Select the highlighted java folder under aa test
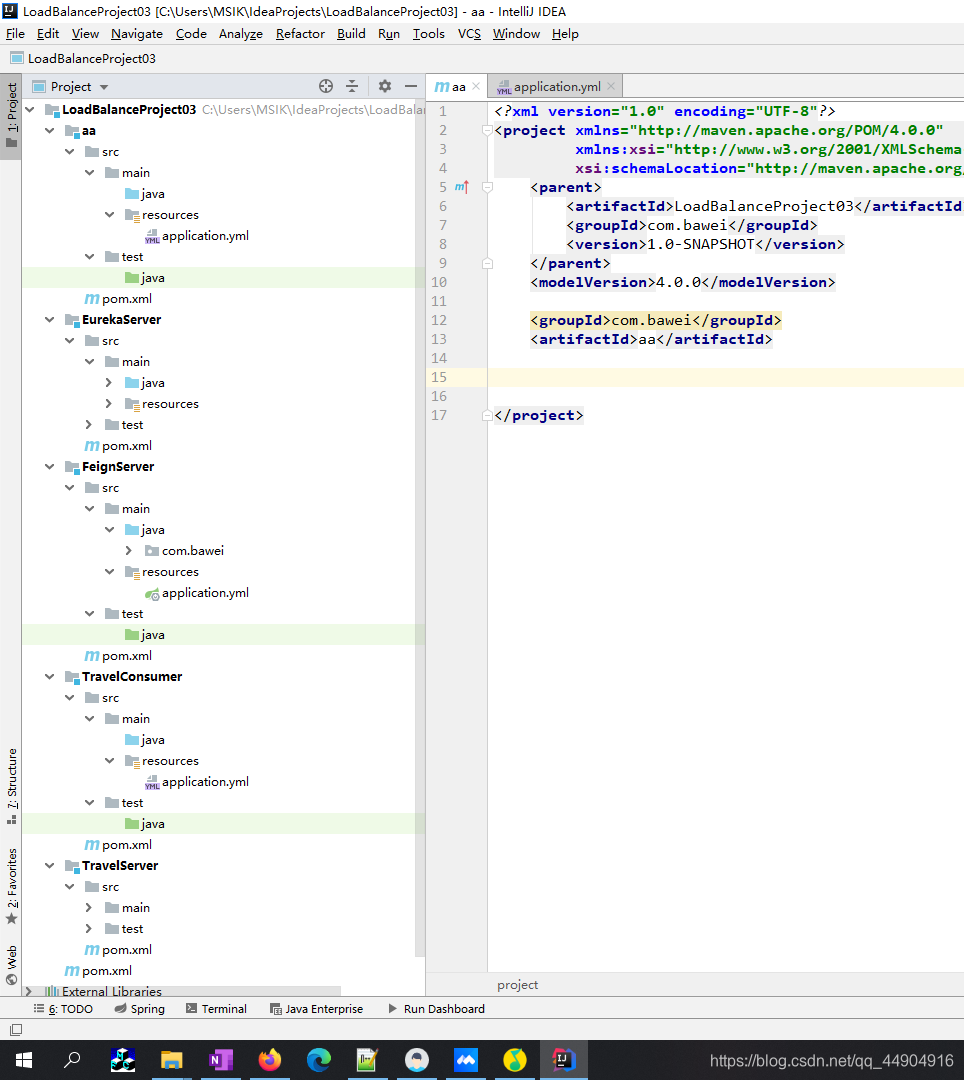Screen dimensions: 964x1080 pos(223,278)
